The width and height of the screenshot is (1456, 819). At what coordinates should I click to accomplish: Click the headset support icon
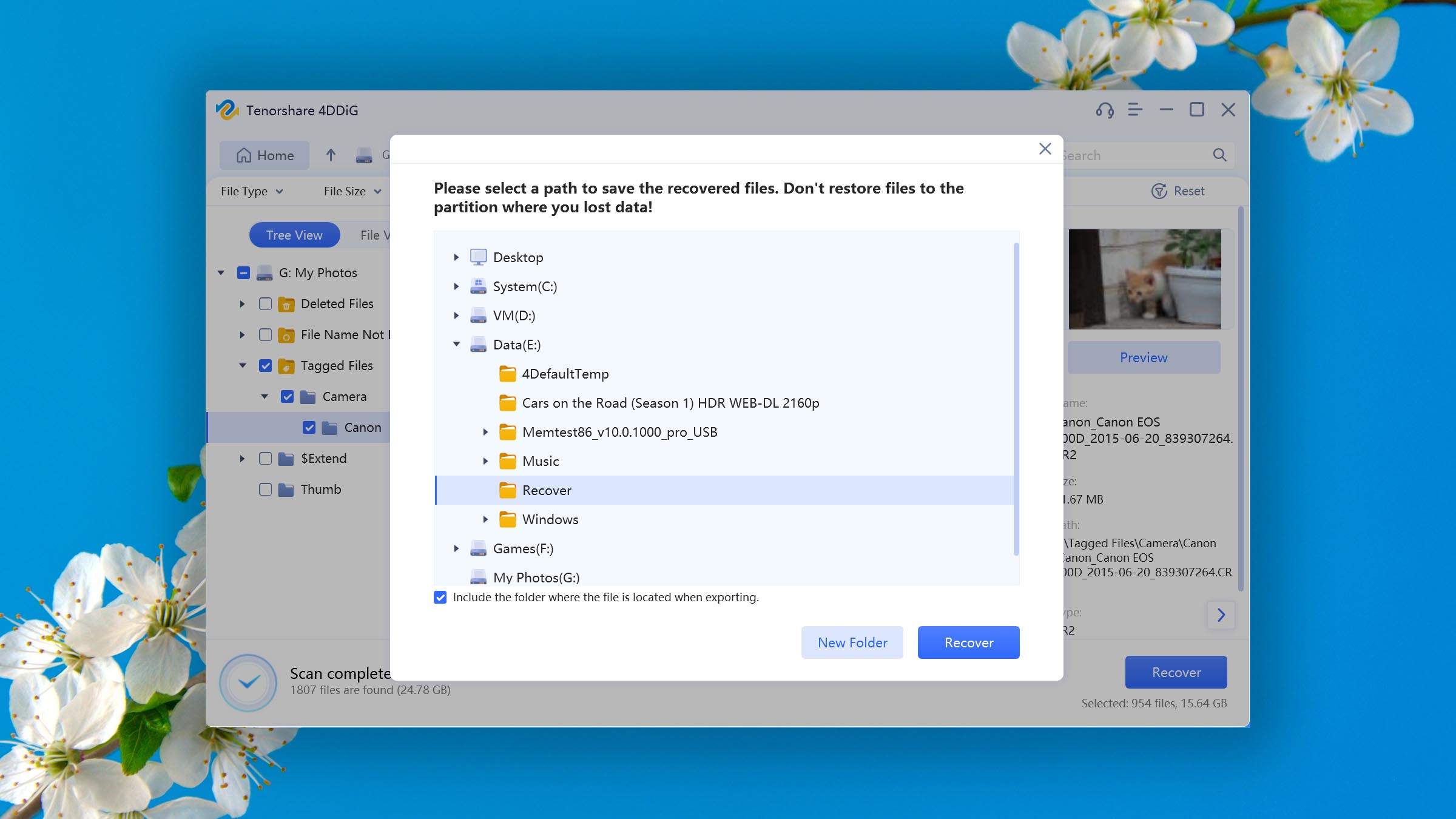tap(1105, 110)
